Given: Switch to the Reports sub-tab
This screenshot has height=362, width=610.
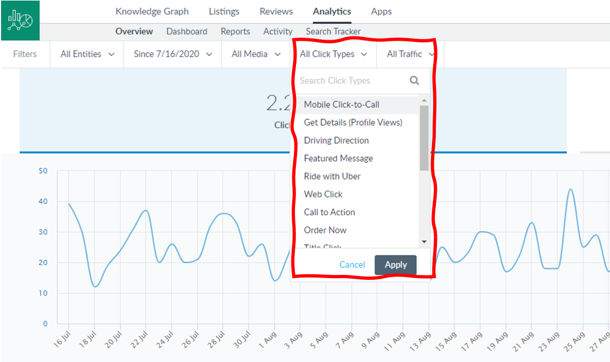Looking at the screenshot, I should click(235, 31).
